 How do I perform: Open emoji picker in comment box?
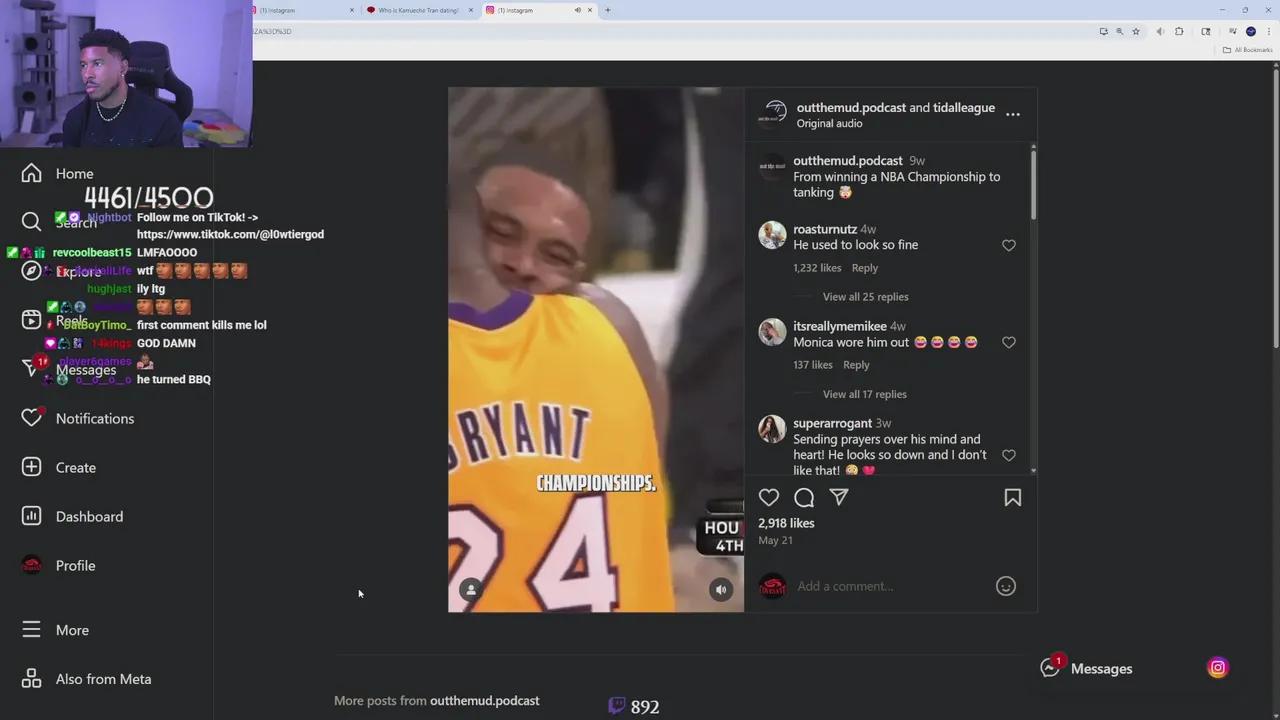pyautogui.click(x=1006, y=586)
